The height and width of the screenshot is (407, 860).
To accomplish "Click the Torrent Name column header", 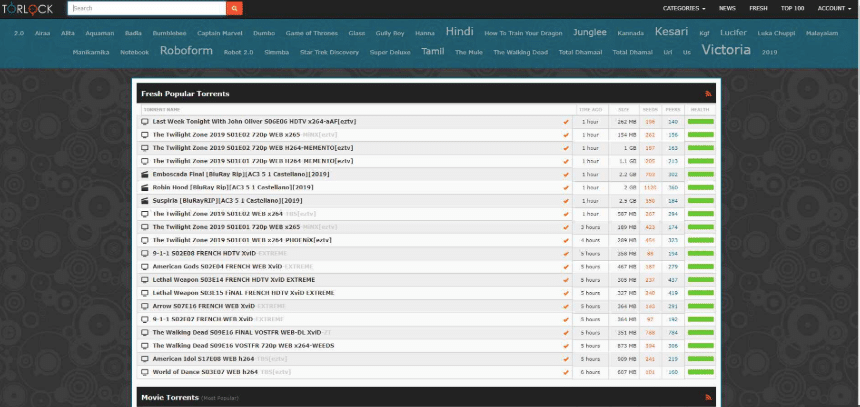I will coord(162,110).
